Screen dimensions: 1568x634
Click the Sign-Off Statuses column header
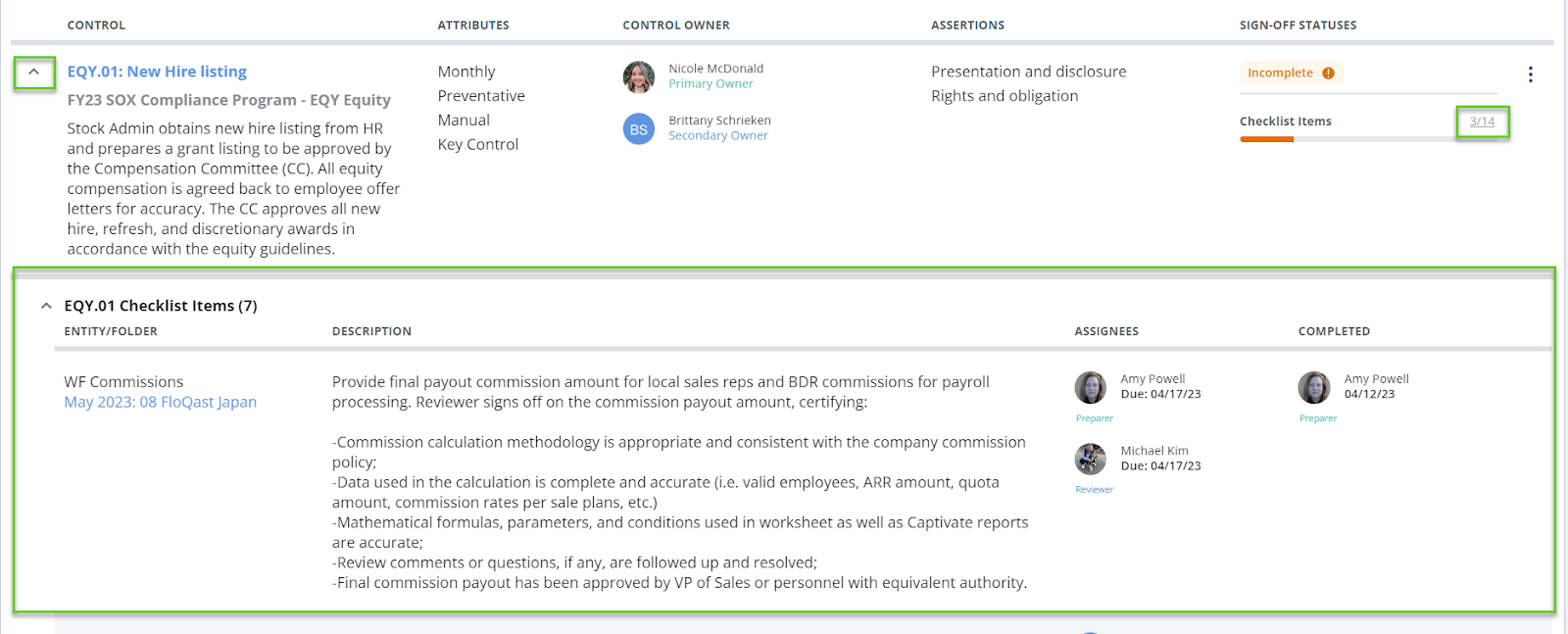tap(1298, 25)
